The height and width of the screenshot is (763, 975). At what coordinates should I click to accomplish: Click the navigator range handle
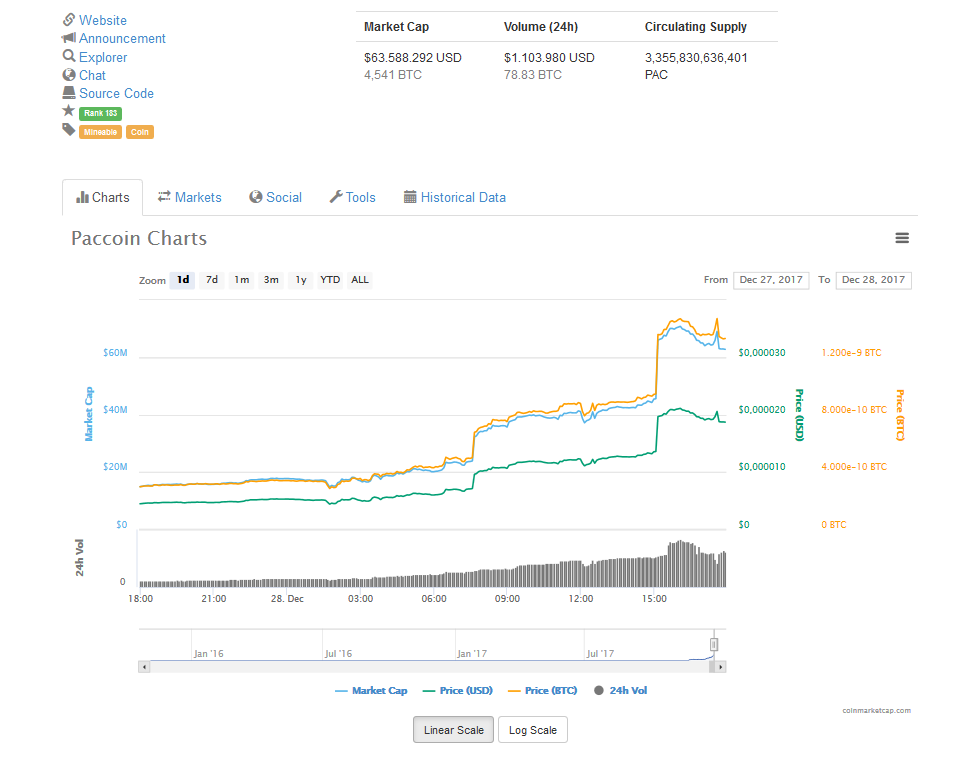tap(714, 644)
